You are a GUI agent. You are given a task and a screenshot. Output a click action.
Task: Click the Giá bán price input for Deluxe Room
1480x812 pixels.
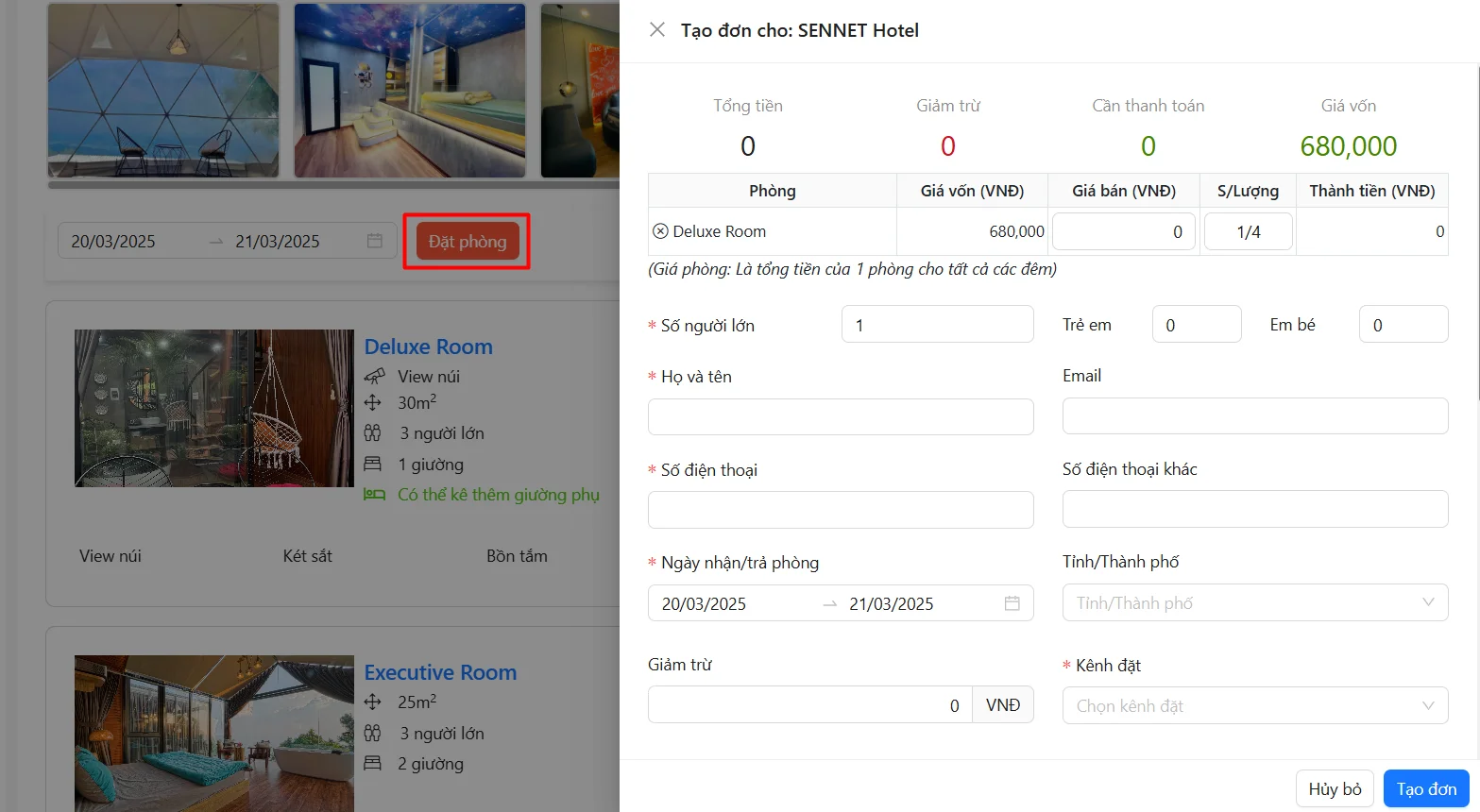[x=1123, y=231]
